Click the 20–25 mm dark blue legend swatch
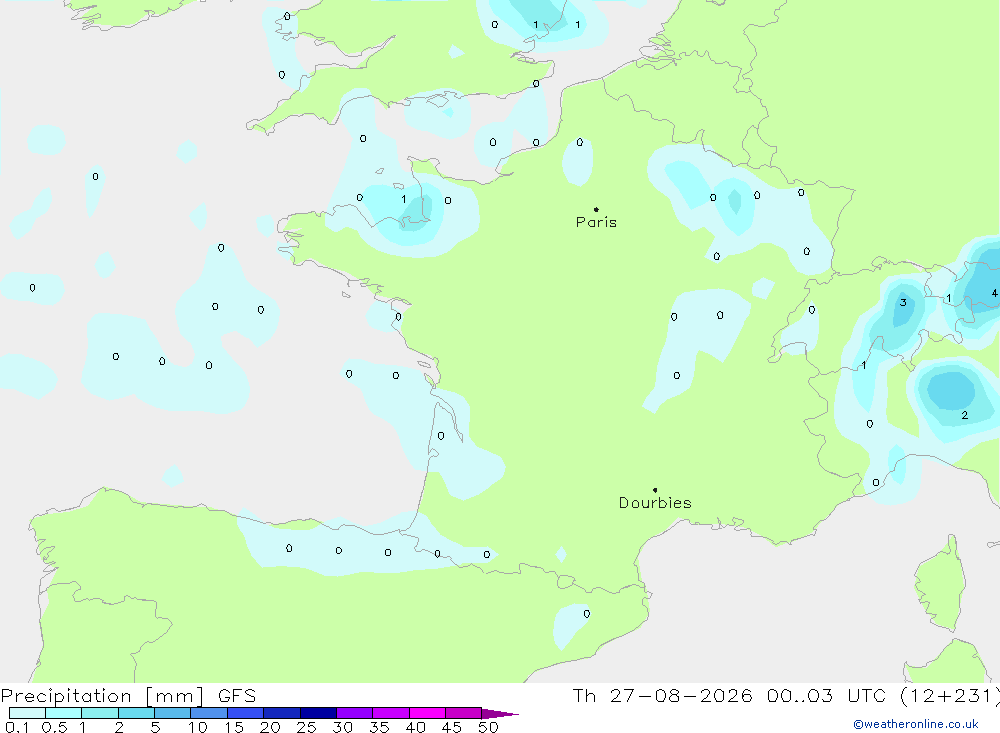Viewport: 1000px width, 733px height. click(282, 713)
